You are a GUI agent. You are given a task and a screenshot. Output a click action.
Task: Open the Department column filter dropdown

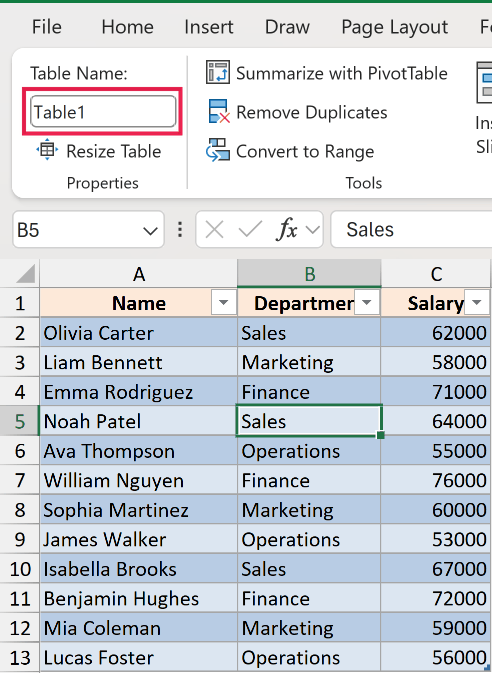coord(367,303)
